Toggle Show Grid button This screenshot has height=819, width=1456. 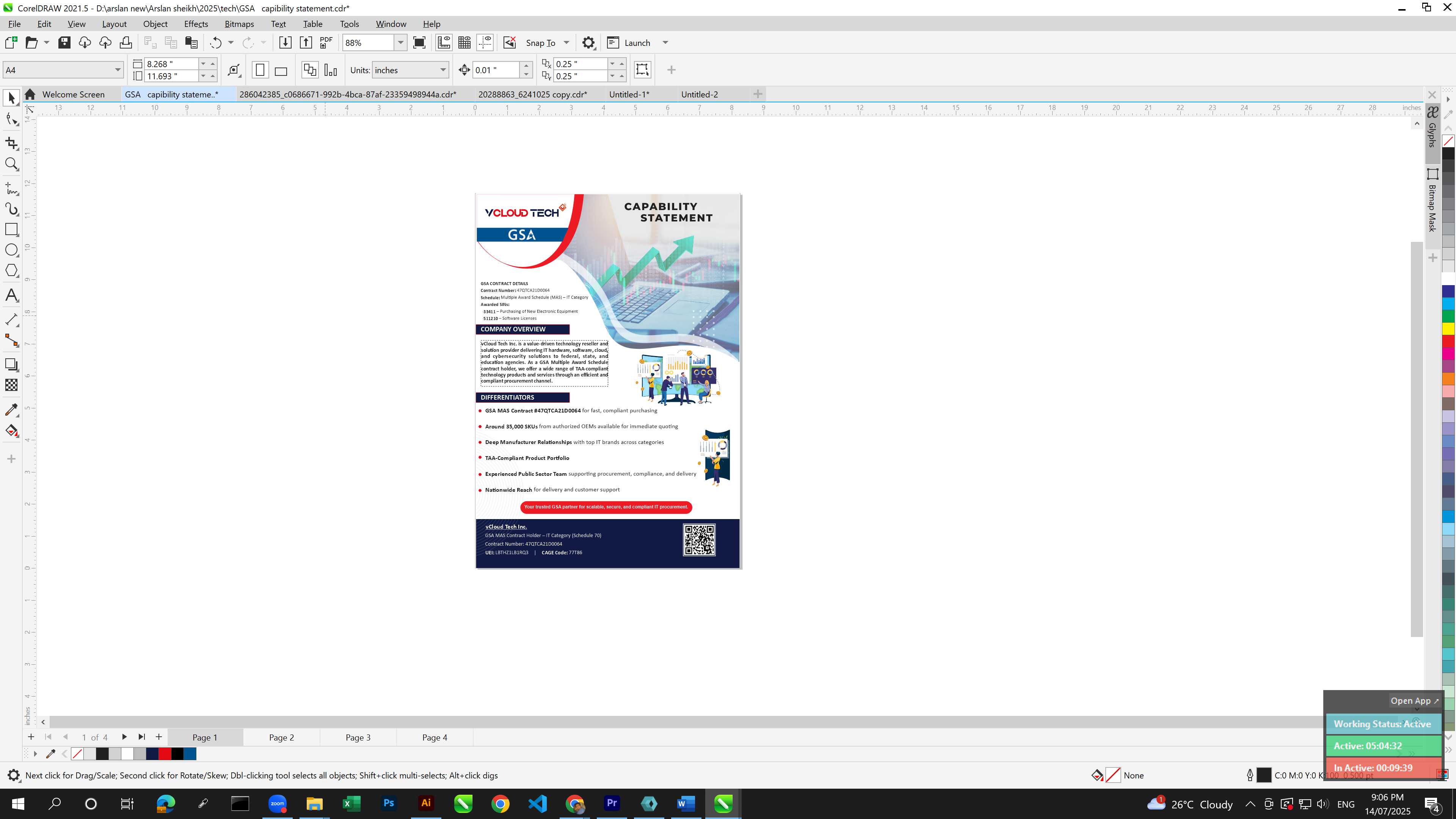click(x=464, y=42)
